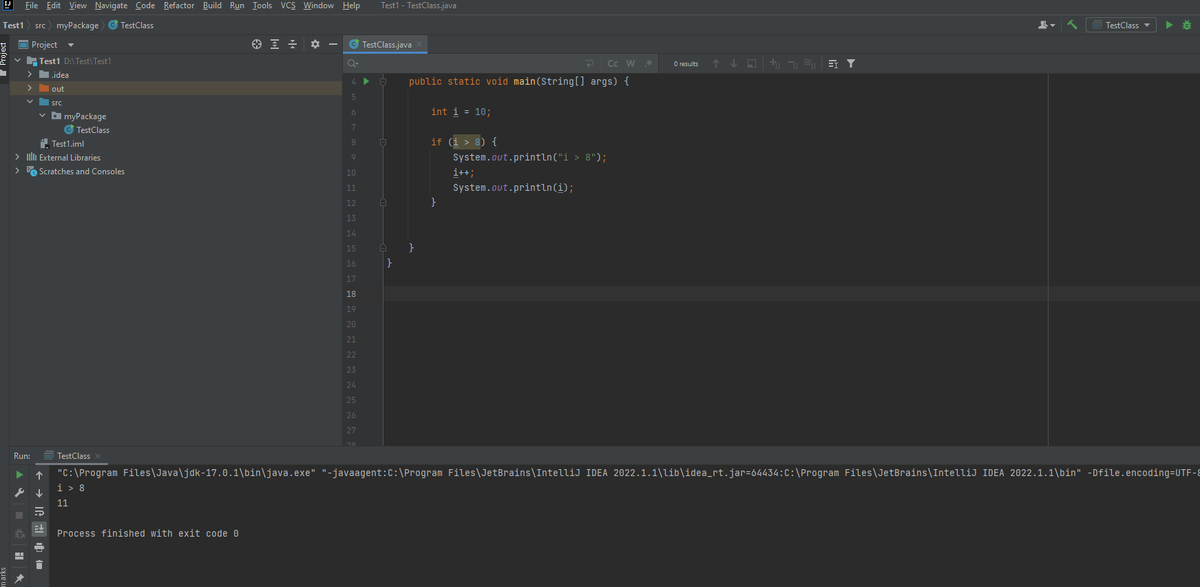
Task: Click the run gutter arrow beside main method
Action: (x=366, y=81)
